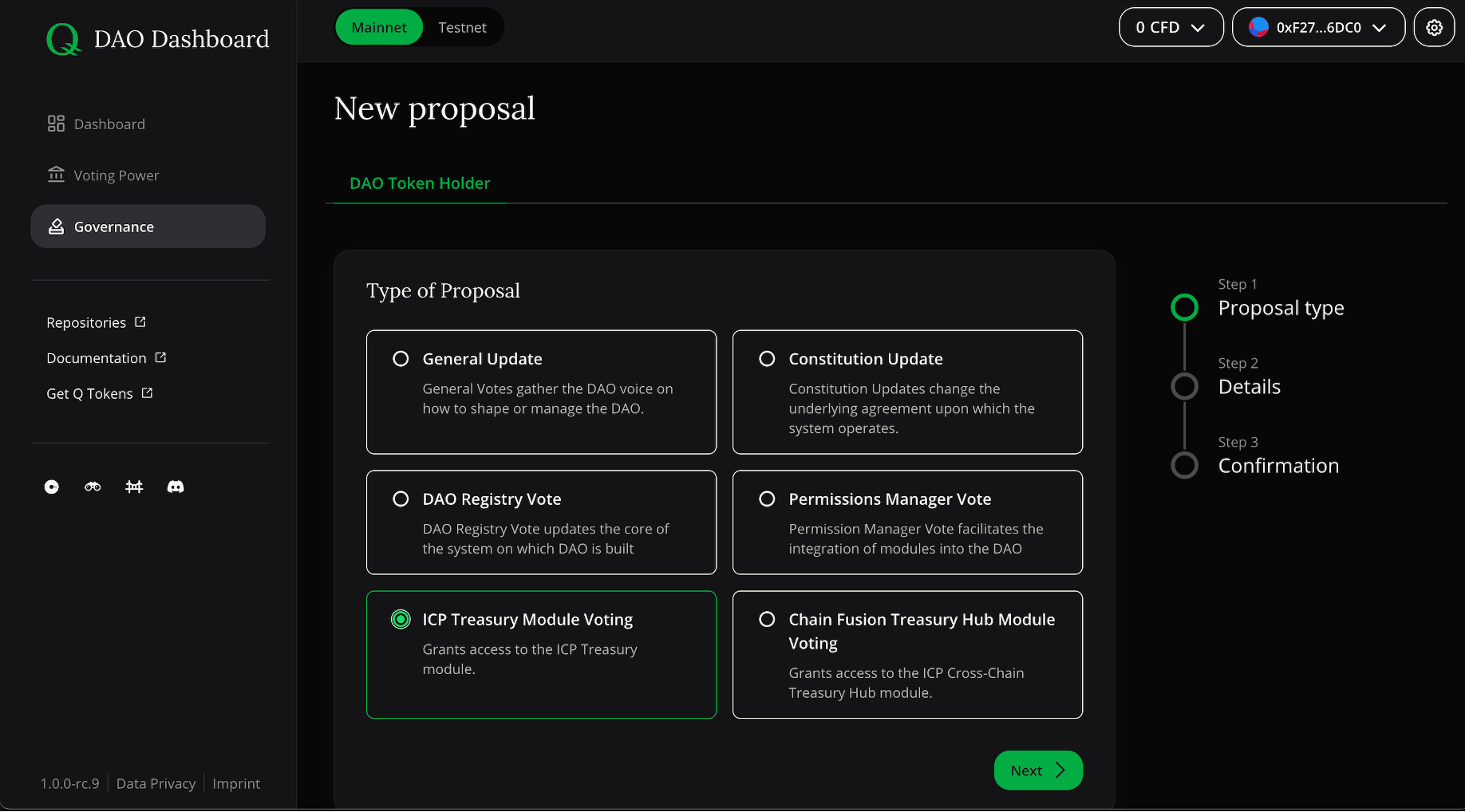Screen dimensions: 1465x812
Task: Open the Discord community icon
Action: 175,487
